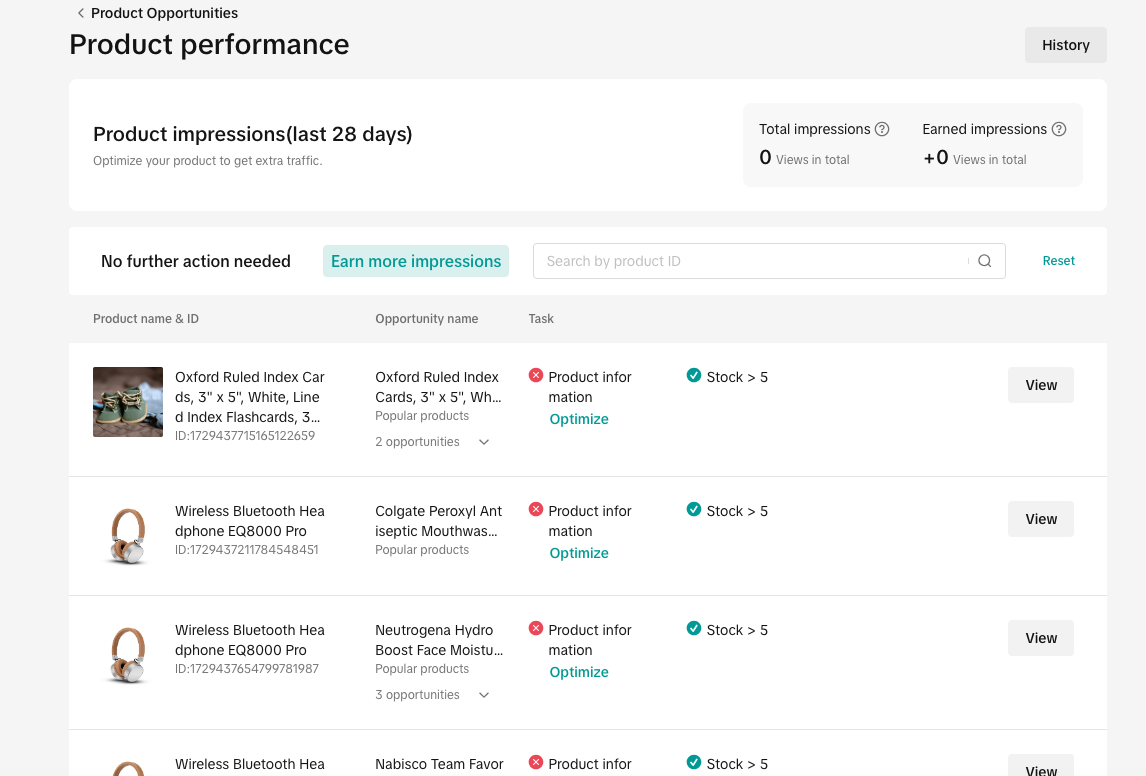Viewport: 1146px width, 776px height.
Task: Click Reset link next to search
Action: (x=1058, y=261)
